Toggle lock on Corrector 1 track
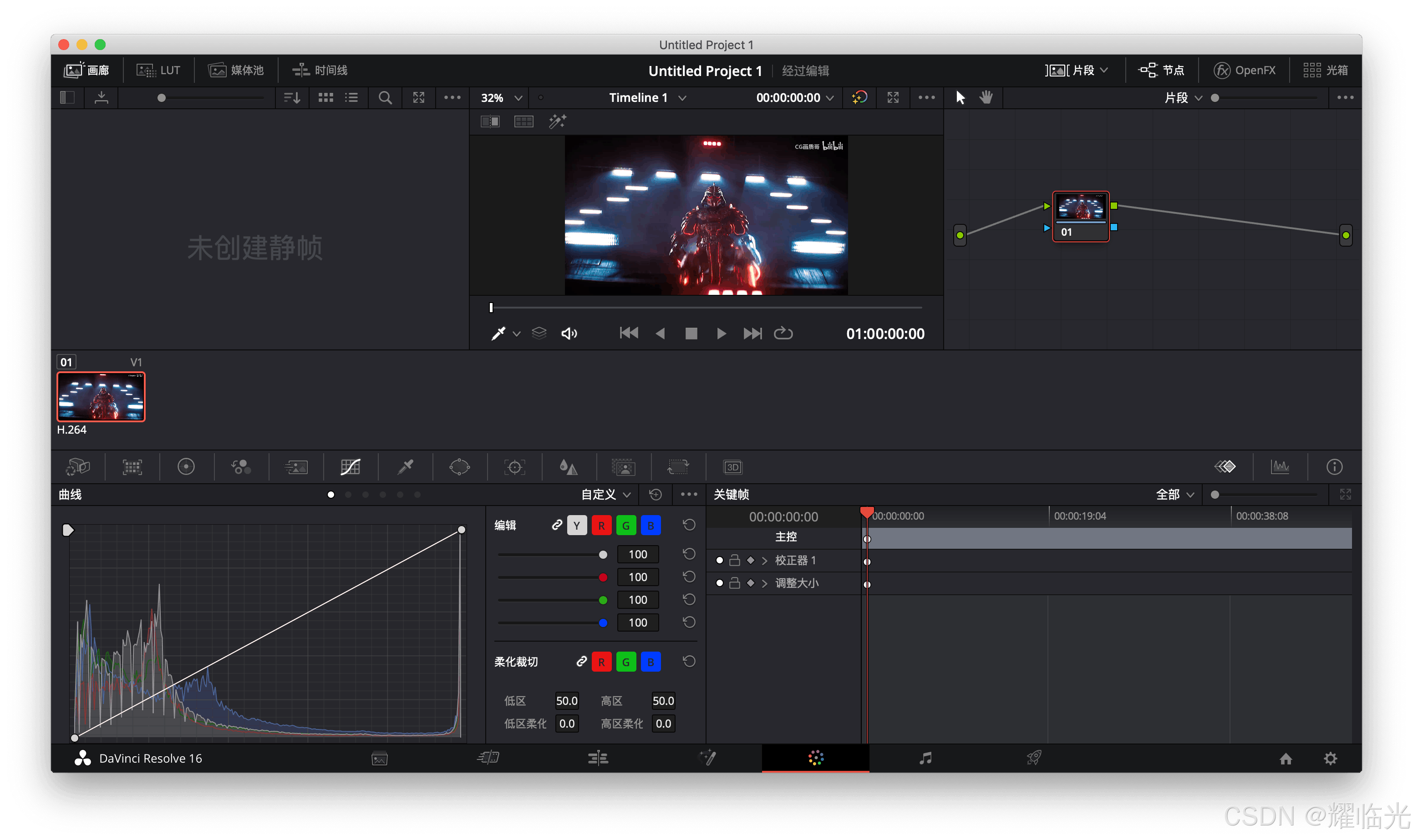The height and width of the screenshot is (840, 1413). point(734,560)
